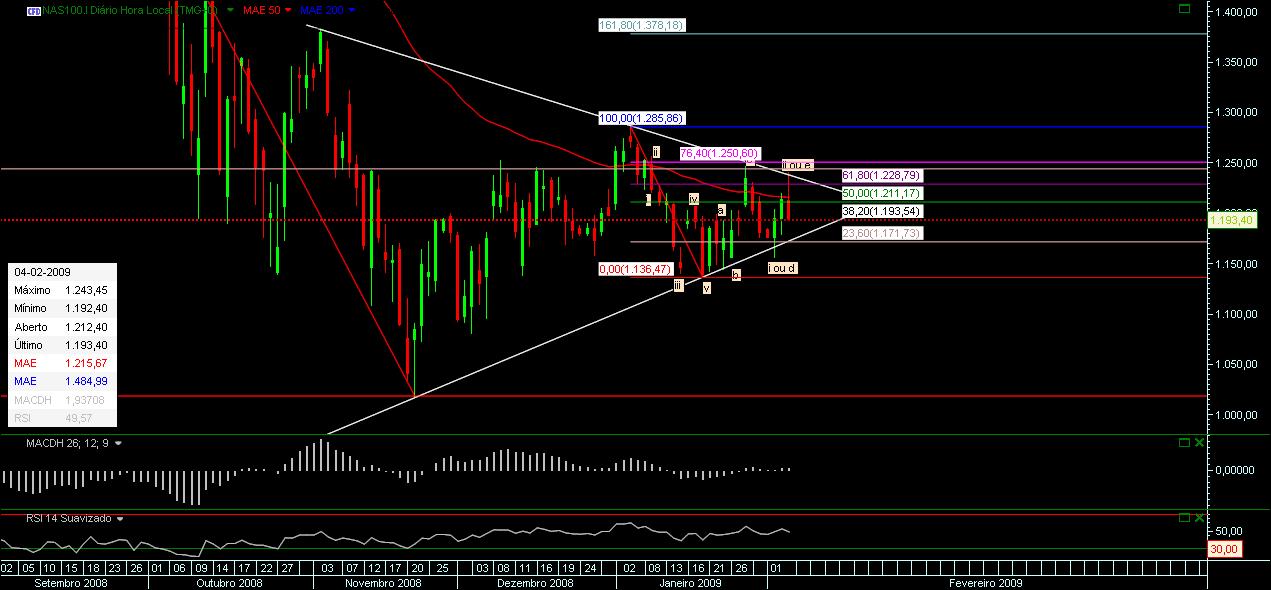The width and height of the screenshot is (1271, 590).
Task: Click the RSI level tag 30,00
Action: point(1225,548)
